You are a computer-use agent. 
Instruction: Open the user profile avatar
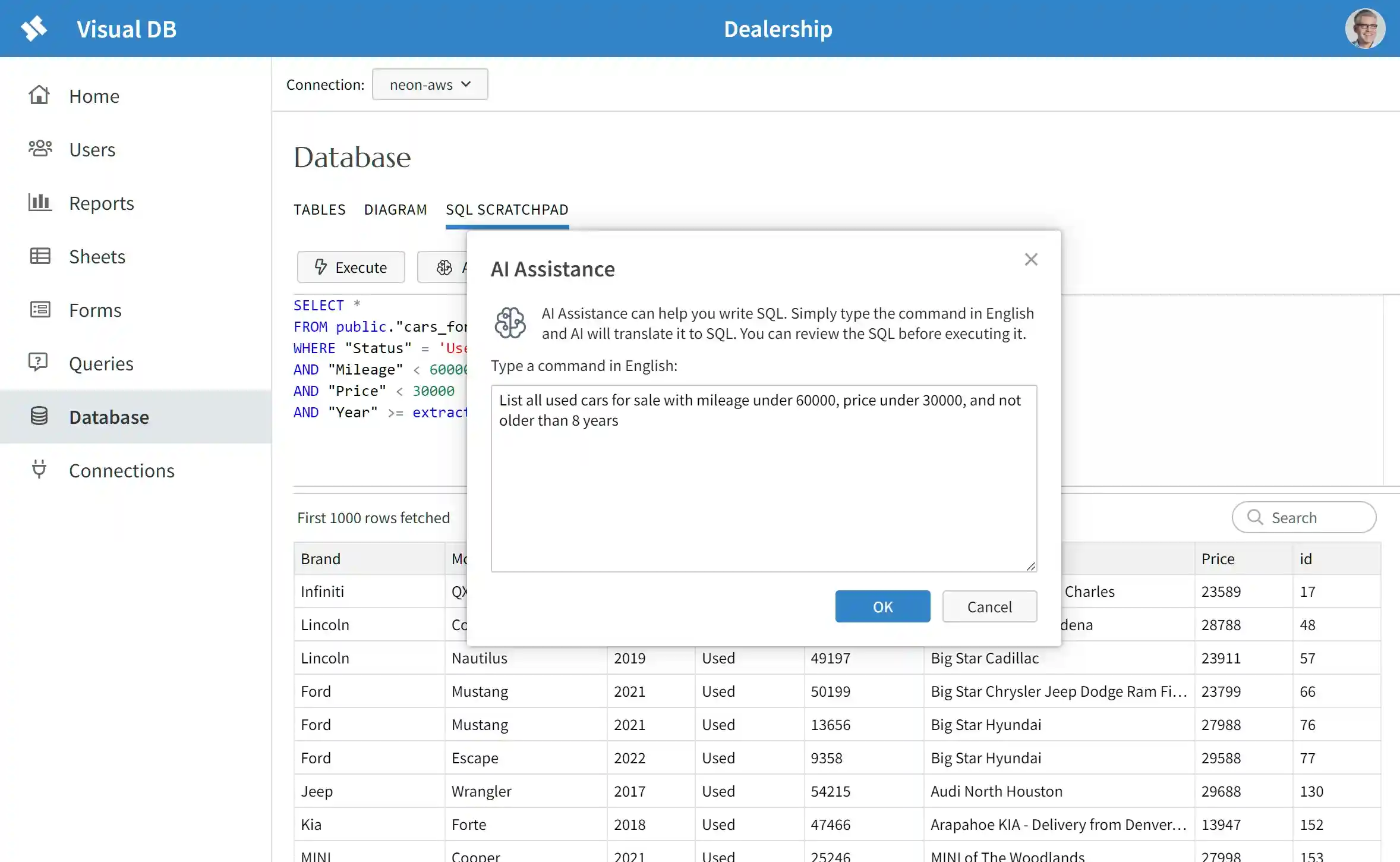[1365, 29]
